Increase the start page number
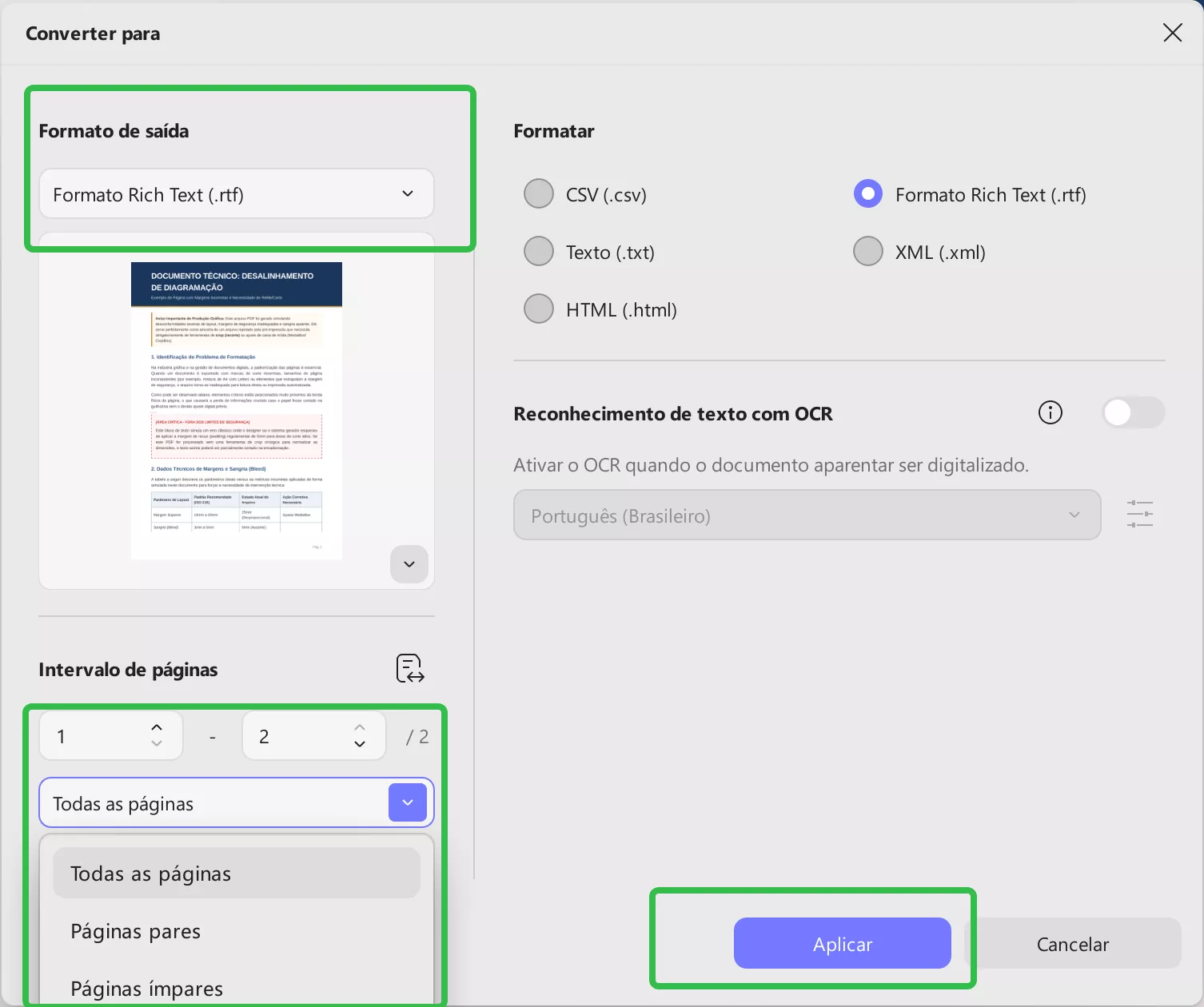 (x=157, y=727)
